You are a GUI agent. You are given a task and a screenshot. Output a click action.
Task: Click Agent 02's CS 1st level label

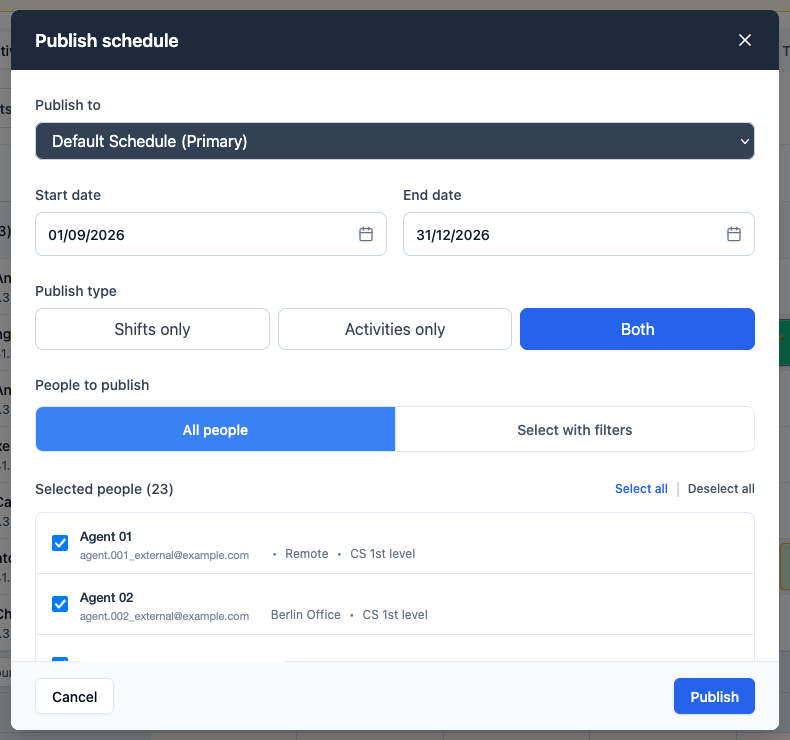click(395, 615)
